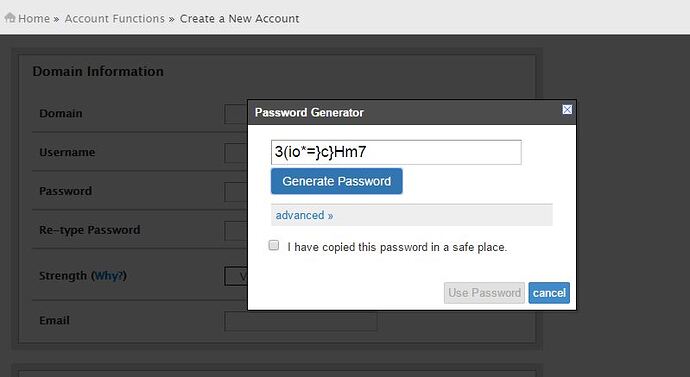Click the Password field behind the dialog
Screen dimensions: 690x377
(236, 192)
